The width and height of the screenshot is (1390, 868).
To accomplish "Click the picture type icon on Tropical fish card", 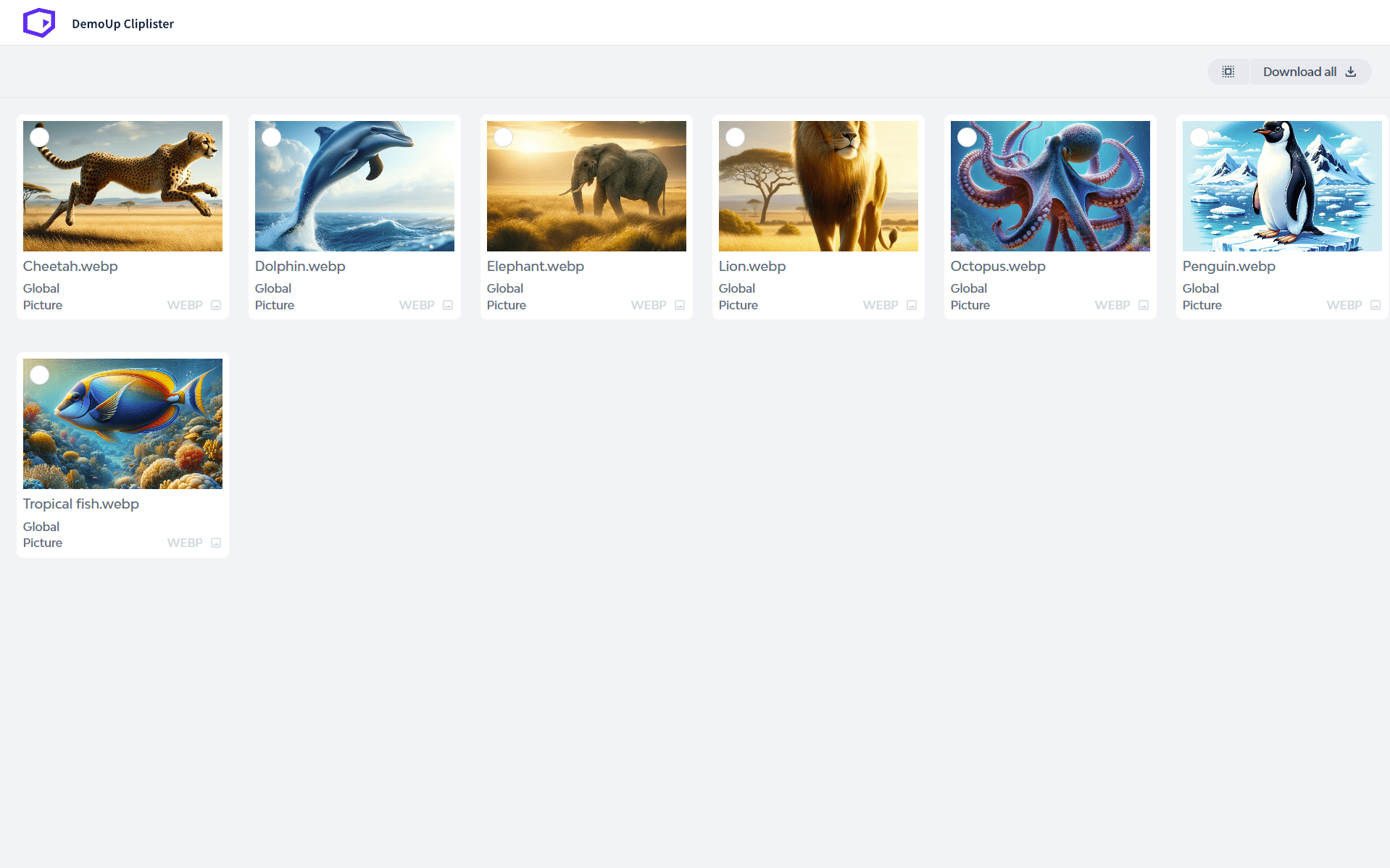I will (x=216, y=543).
